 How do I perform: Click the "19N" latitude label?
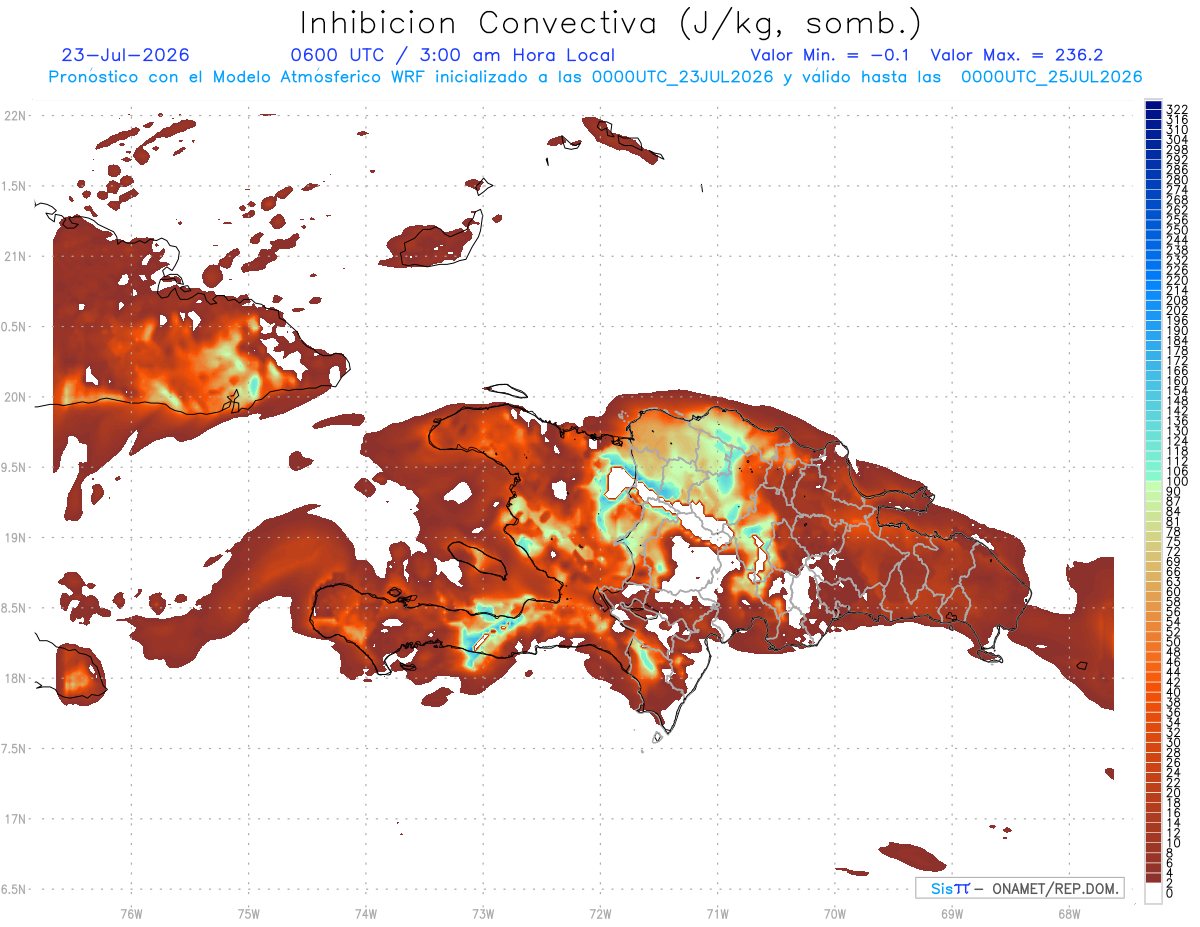[x=15, y=538]
